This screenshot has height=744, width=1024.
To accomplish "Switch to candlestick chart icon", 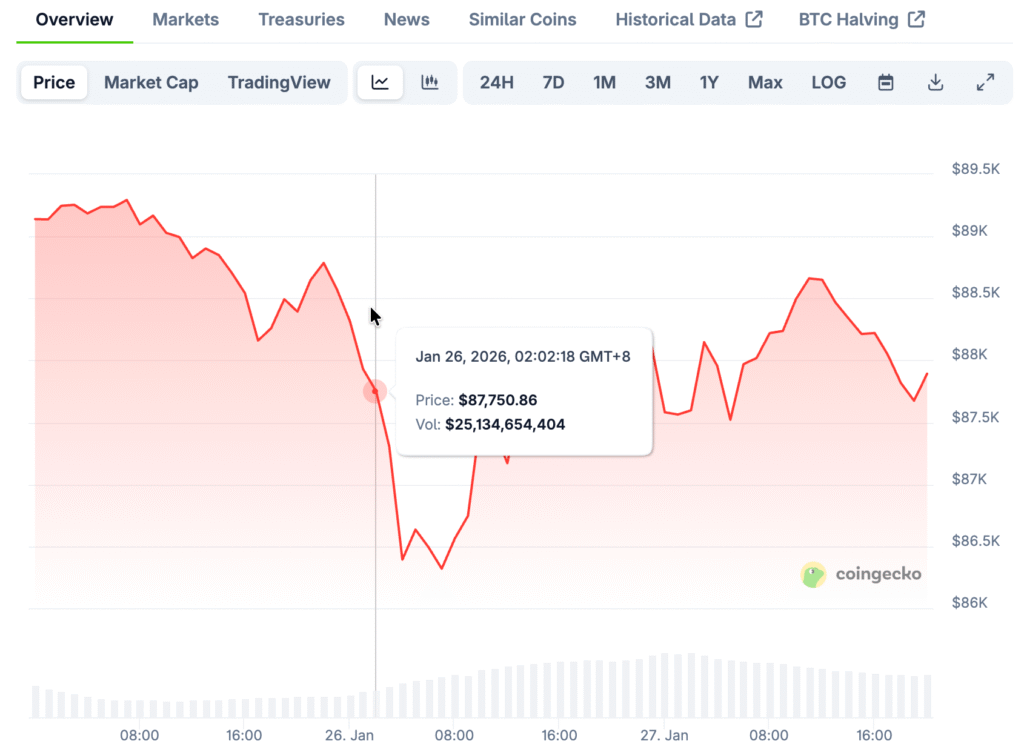I will [430, 83].
